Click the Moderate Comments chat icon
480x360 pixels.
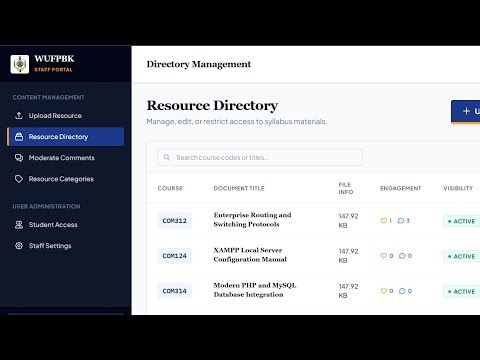tap(19, 158)
